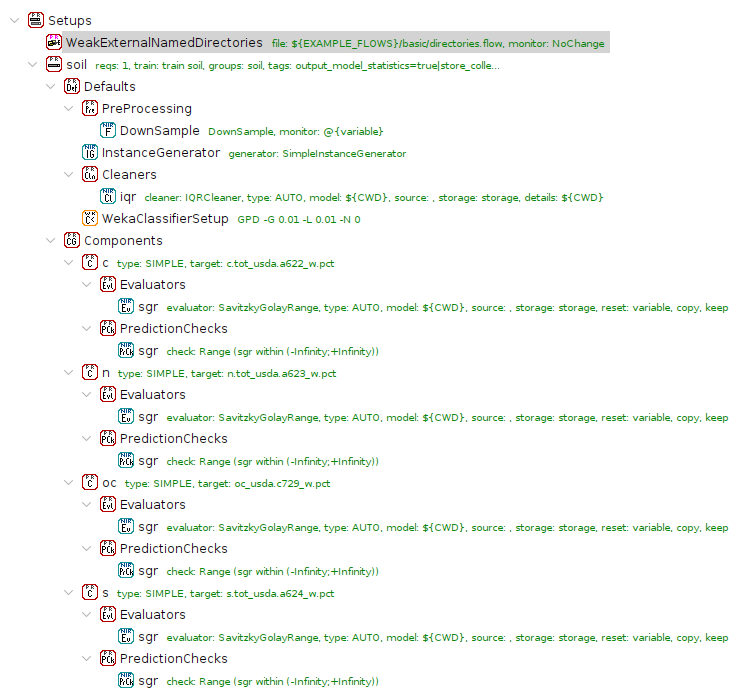The width and height of the screenshot is (740, 700).
Task: Select the WekaClassifierSetup label
Action: (165, 219)
